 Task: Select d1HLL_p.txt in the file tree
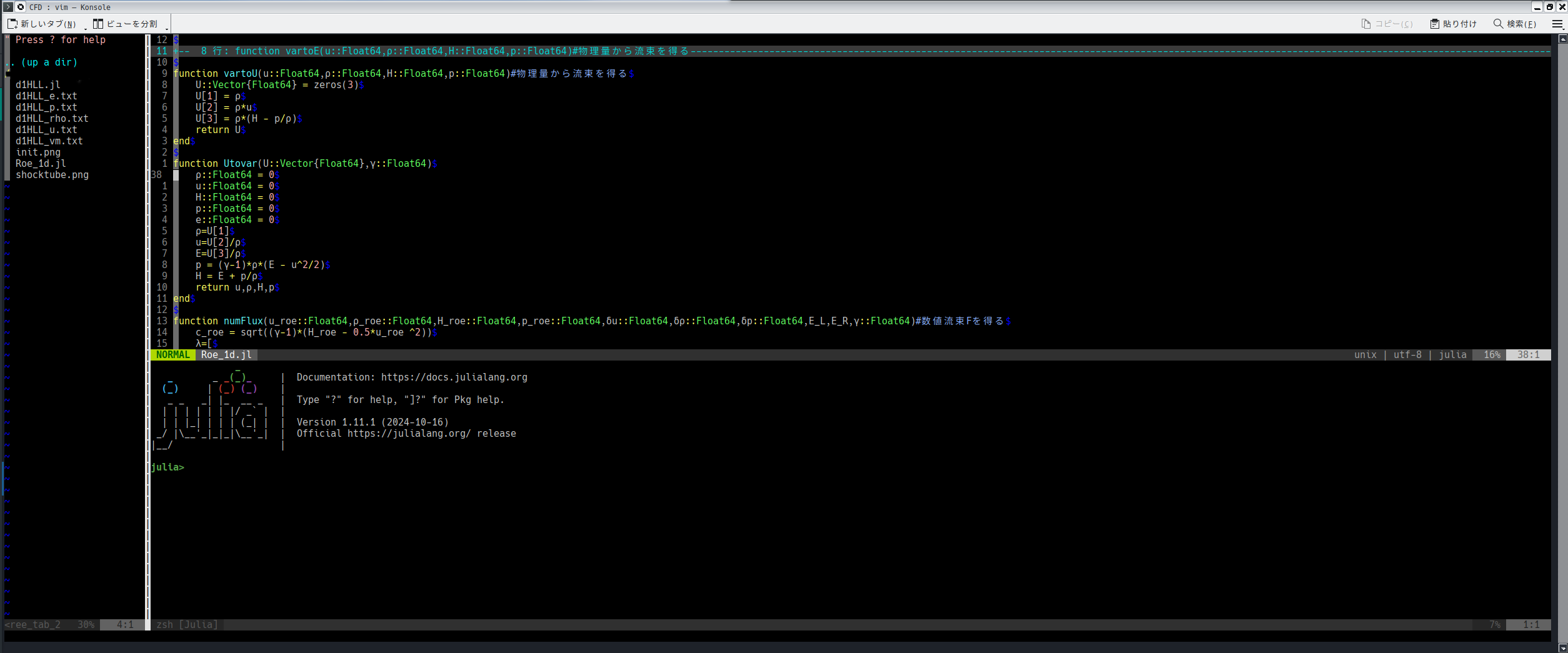pyautogui.click(x=46, y=107)
